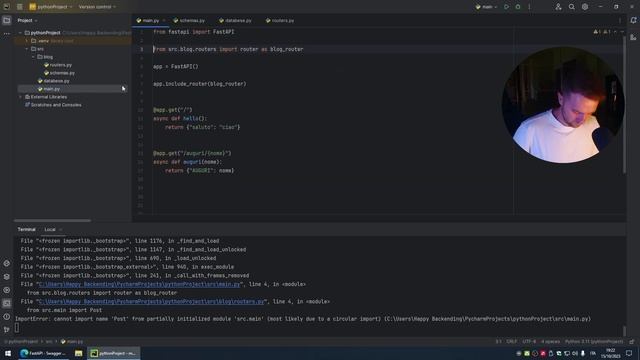
Task: Click CRLF line separator in status bar
Action: click(x=511, y=342)
